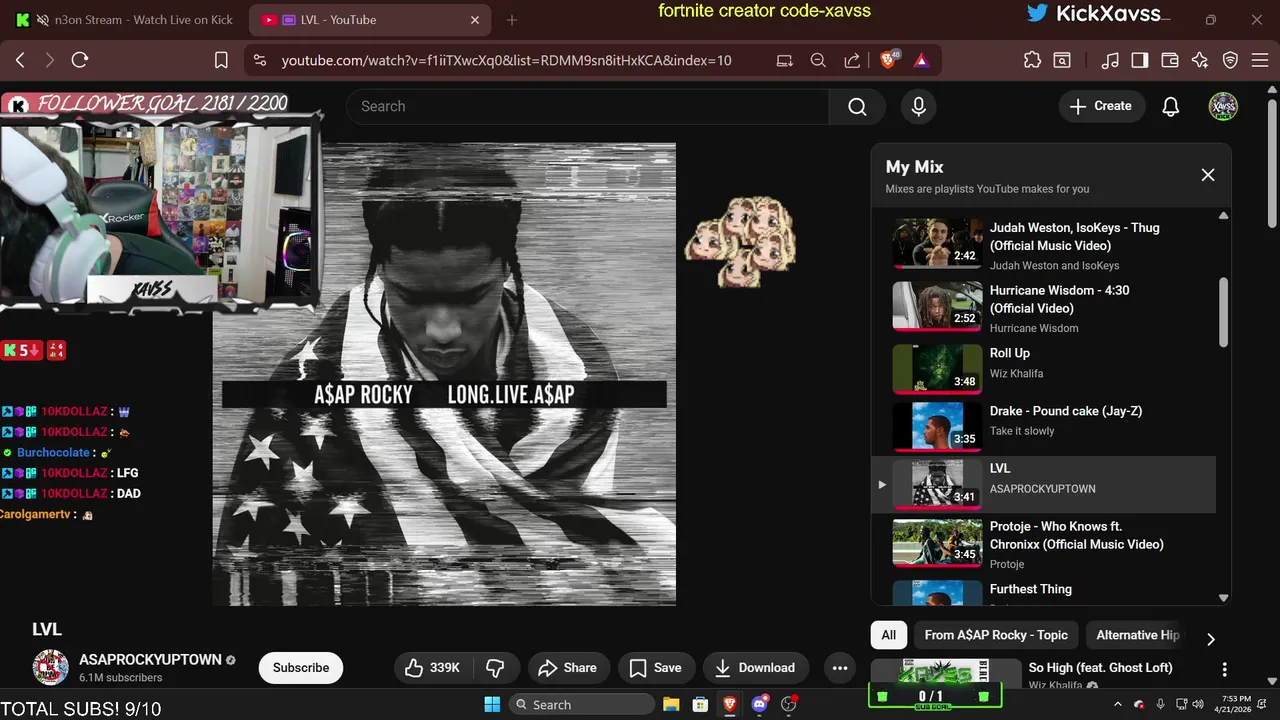Viewport: 1280px width, 720px height.
Task: Open the taskbar volume control
Action: tap(1196, 704)
